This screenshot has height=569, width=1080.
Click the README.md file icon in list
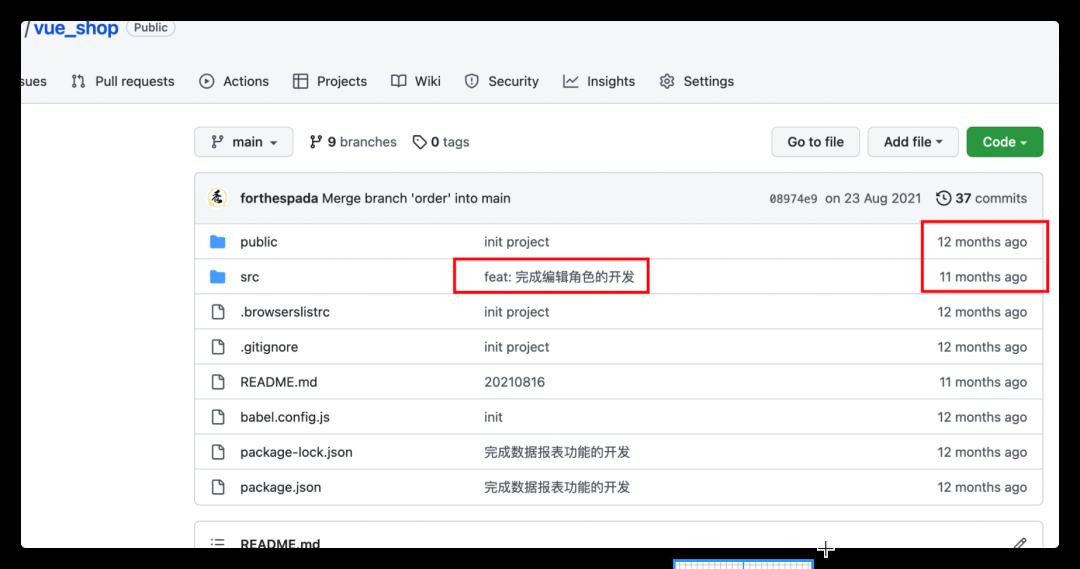click(218, 382)
